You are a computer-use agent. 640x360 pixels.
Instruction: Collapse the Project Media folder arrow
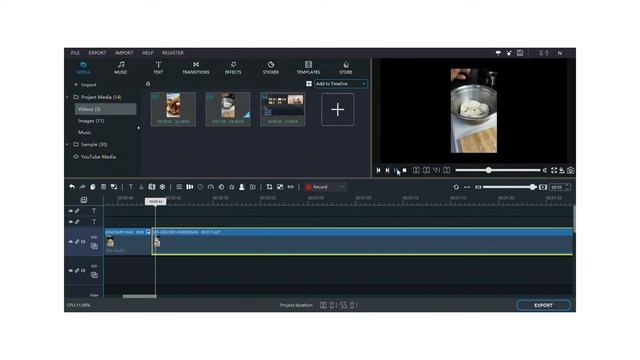(67, 97)
